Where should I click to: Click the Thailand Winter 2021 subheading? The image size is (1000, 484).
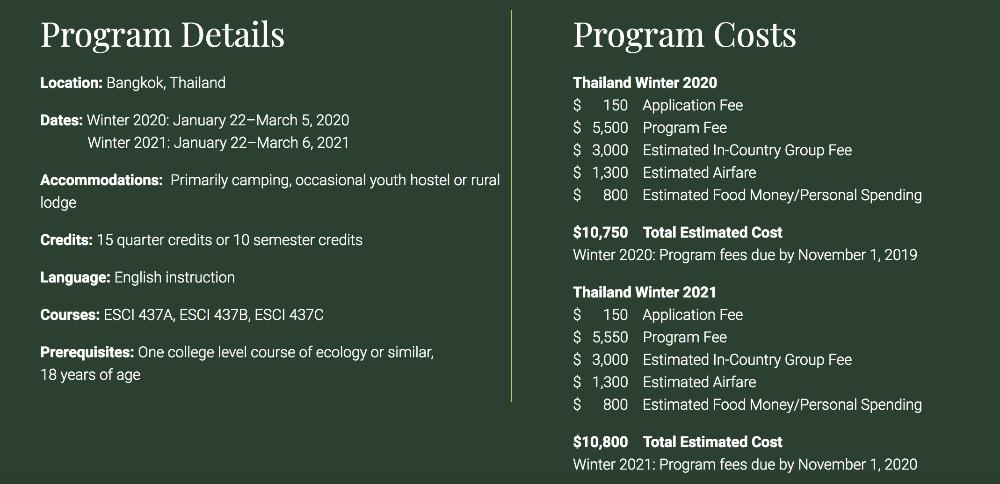pyautogui.click(x=644, y=293)
